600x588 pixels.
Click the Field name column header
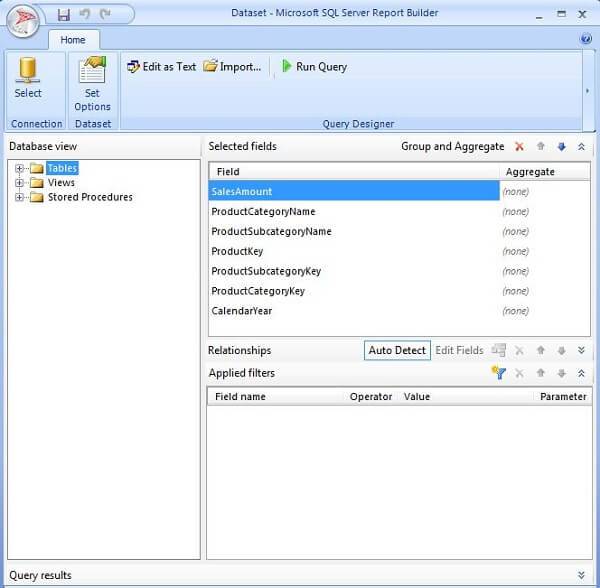(276, 397)
